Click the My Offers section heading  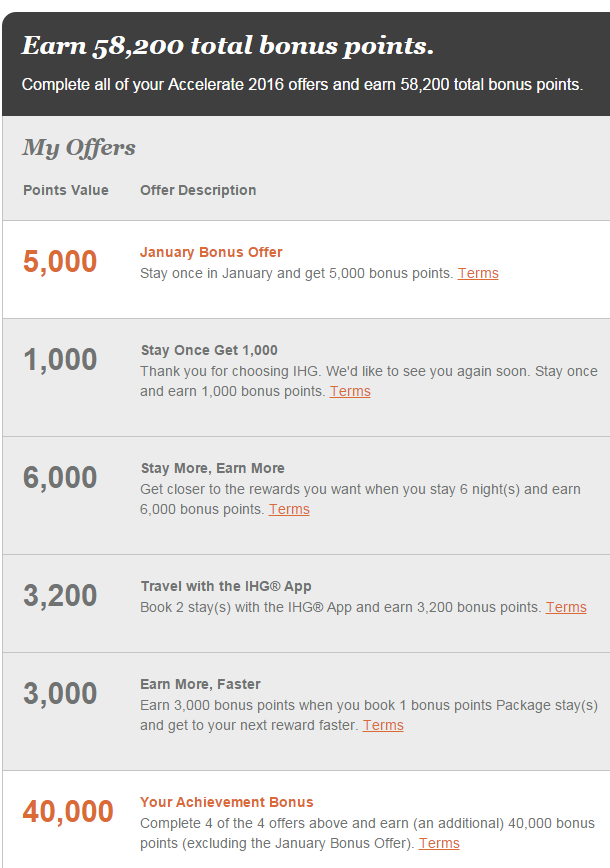coord(79,148)
